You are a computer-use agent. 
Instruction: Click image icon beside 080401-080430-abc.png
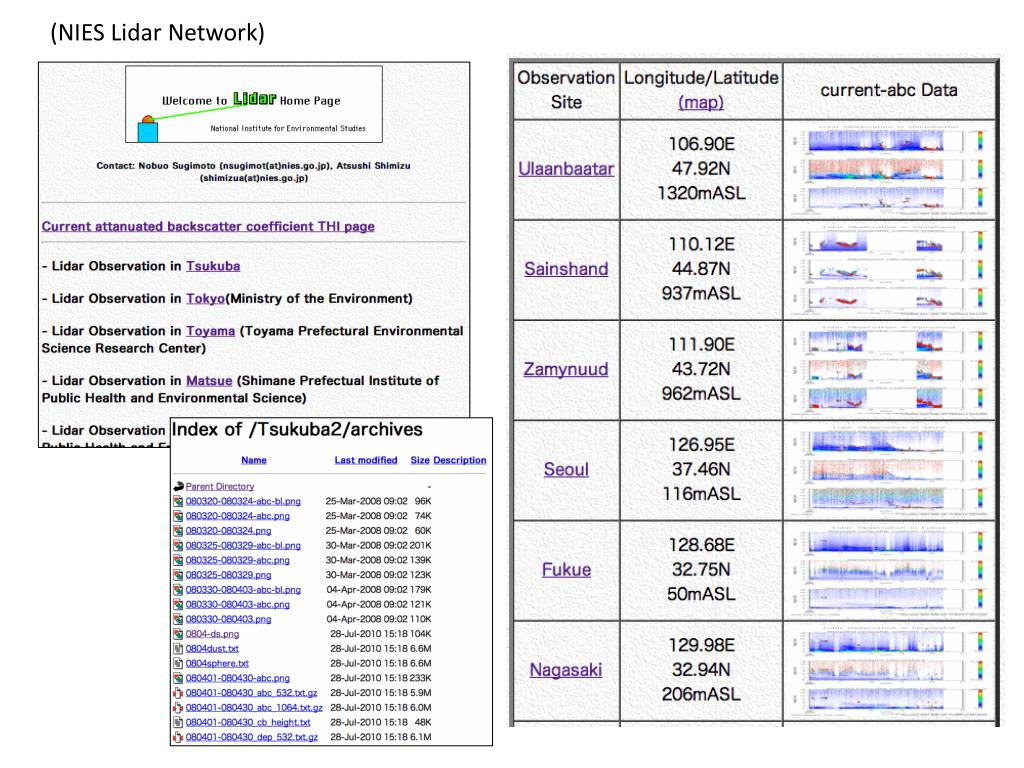[x=178, y=678]
